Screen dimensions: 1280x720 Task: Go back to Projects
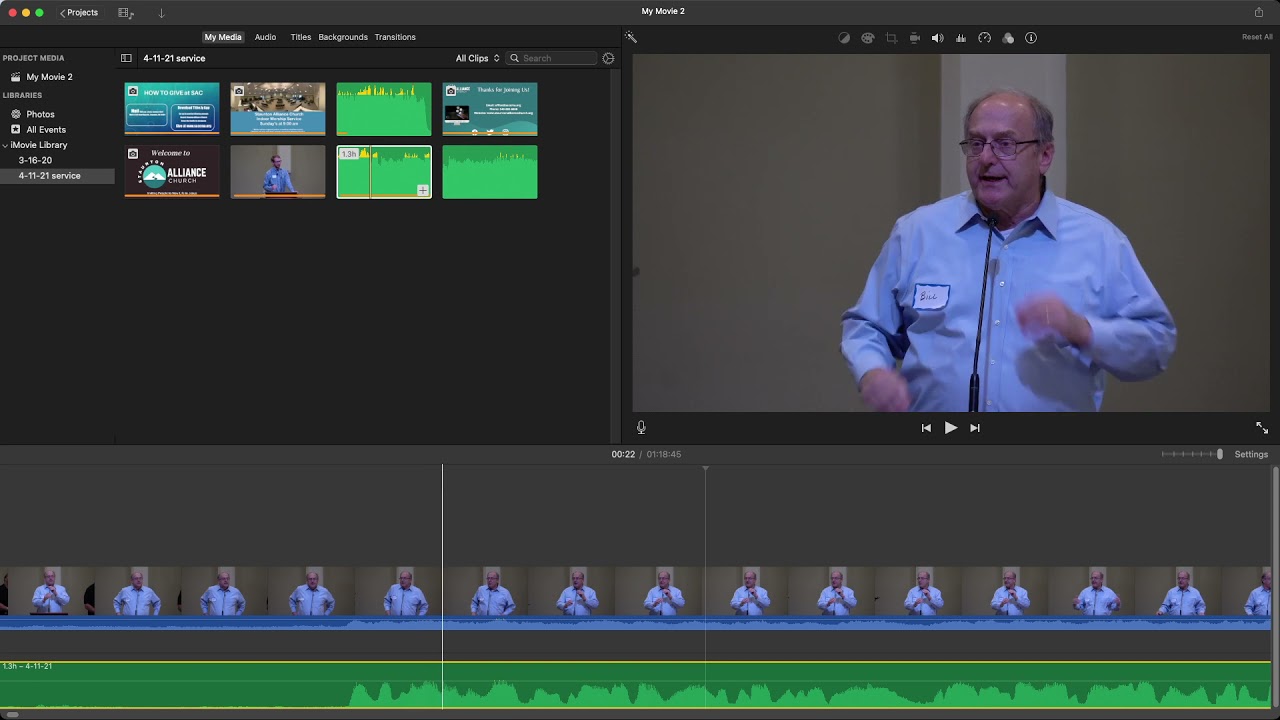tap(79, 13)
